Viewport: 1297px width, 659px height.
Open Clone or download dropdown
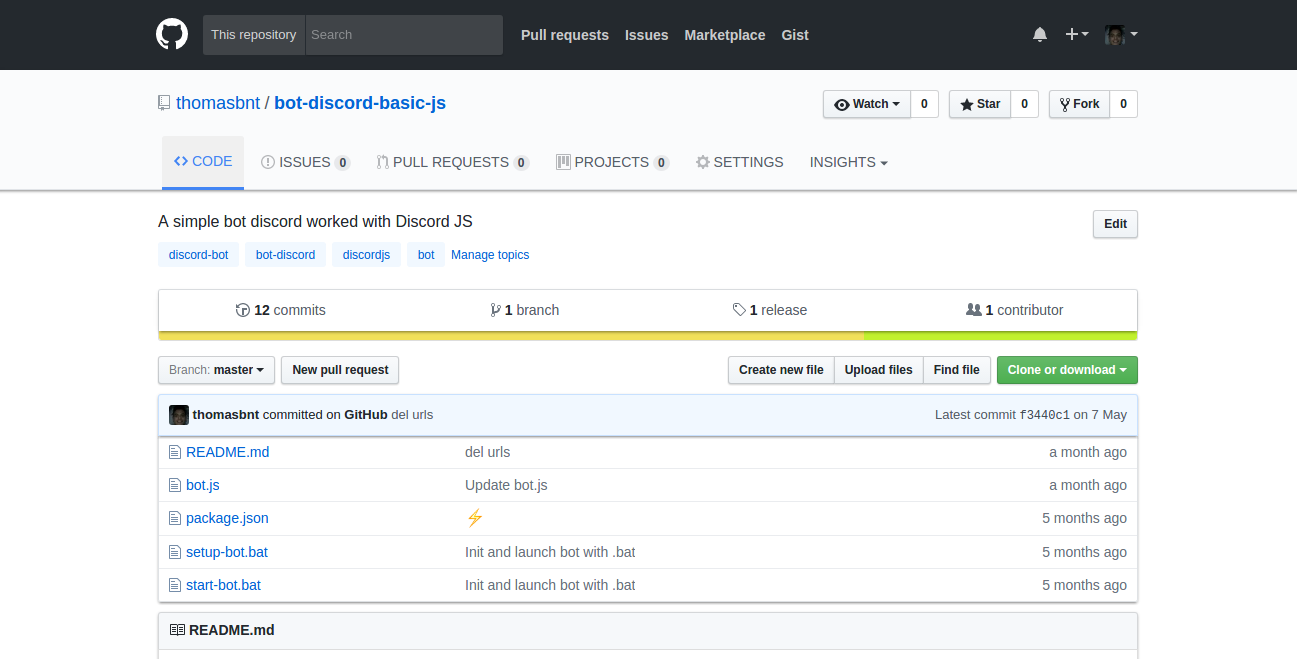[x=1067, y=370]
